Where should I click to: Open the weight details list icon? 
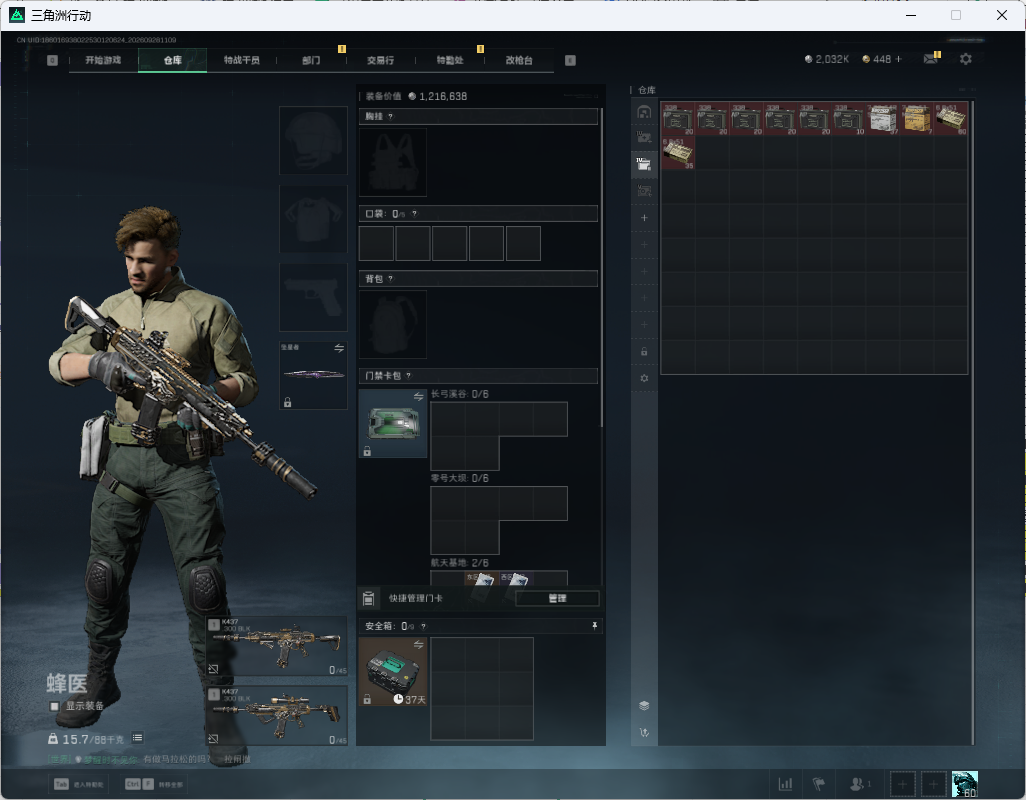click(x=137, y=738)
